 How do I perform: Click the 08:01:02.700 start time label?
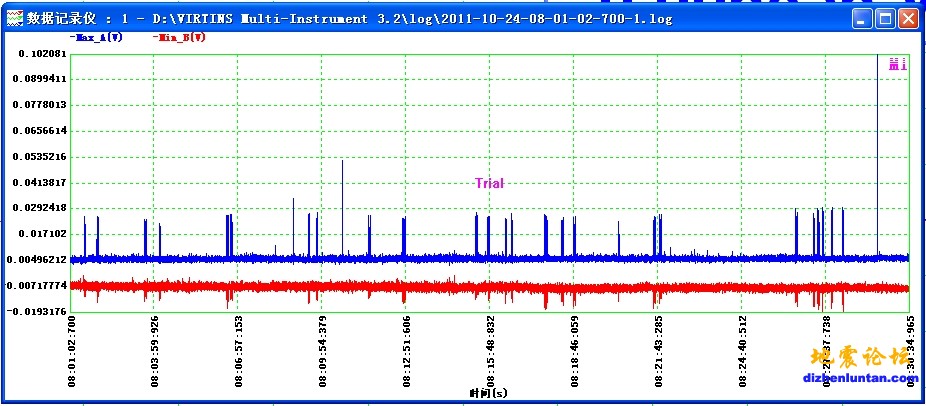pos(71,352)
